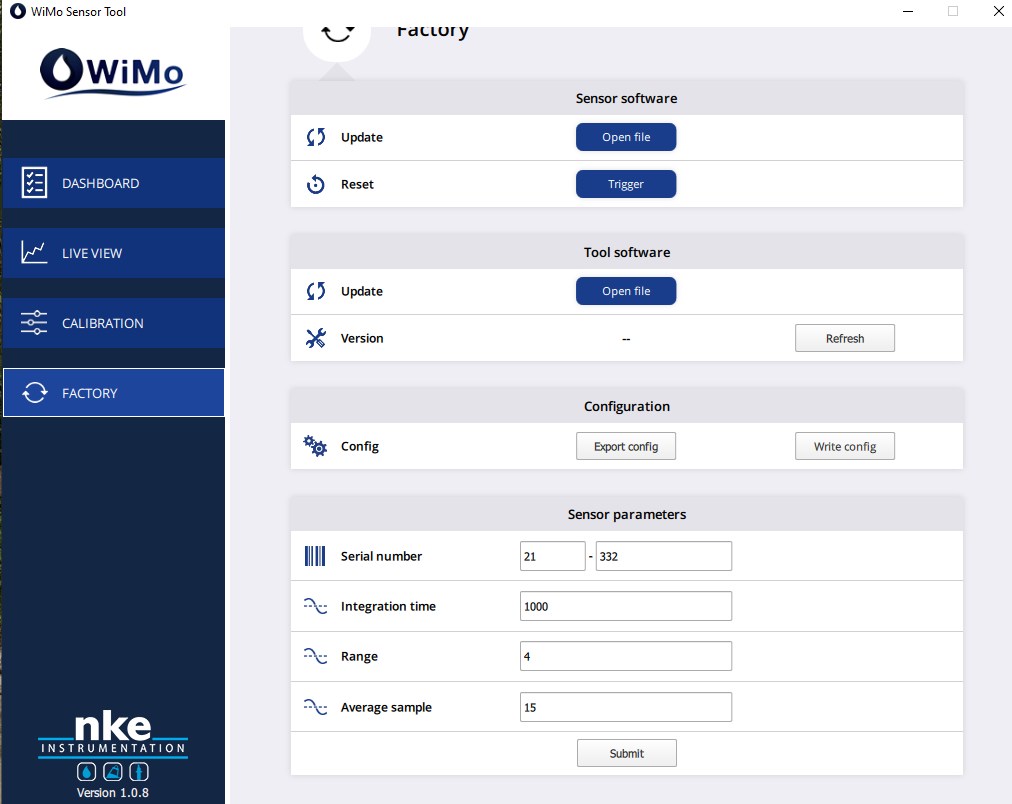The width and height of the screenshot is (1012, 804).
Task: Focus the Integration time input field
Action: click(626, 606)
